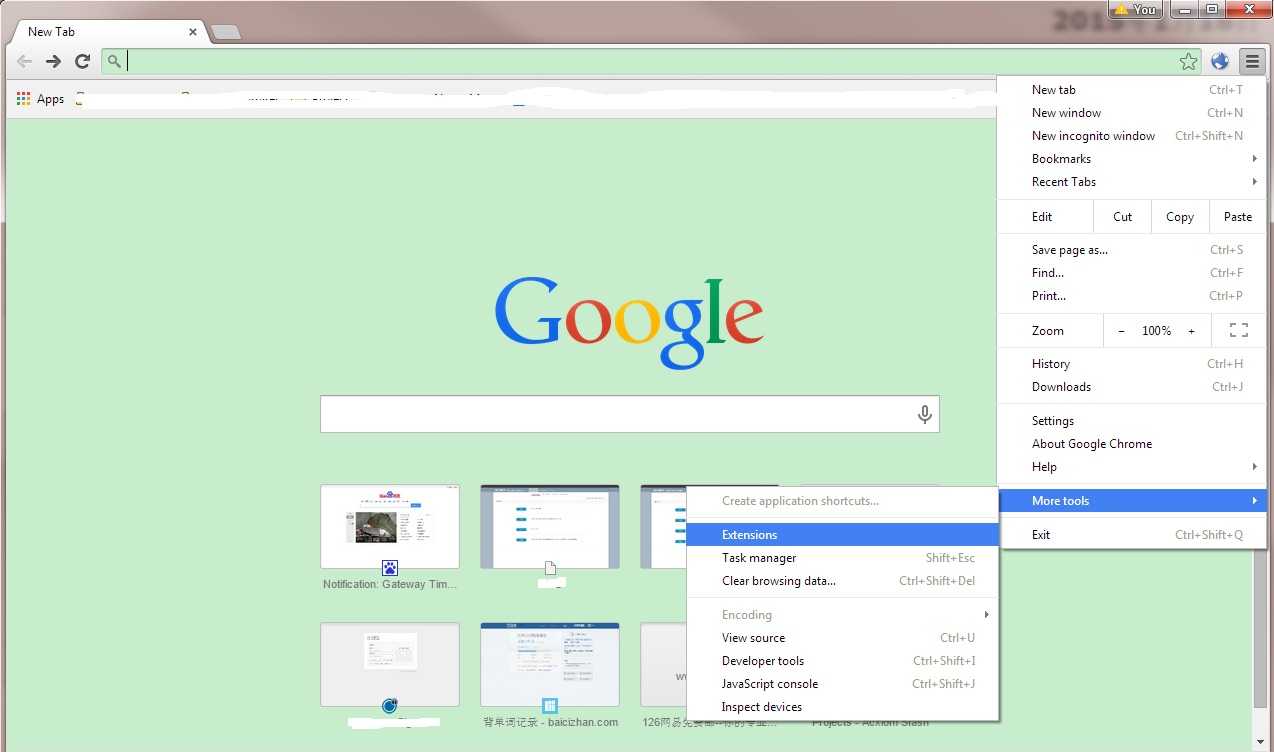Open the Notification: Gateway Tim... thumbnail

click(390, 527)
